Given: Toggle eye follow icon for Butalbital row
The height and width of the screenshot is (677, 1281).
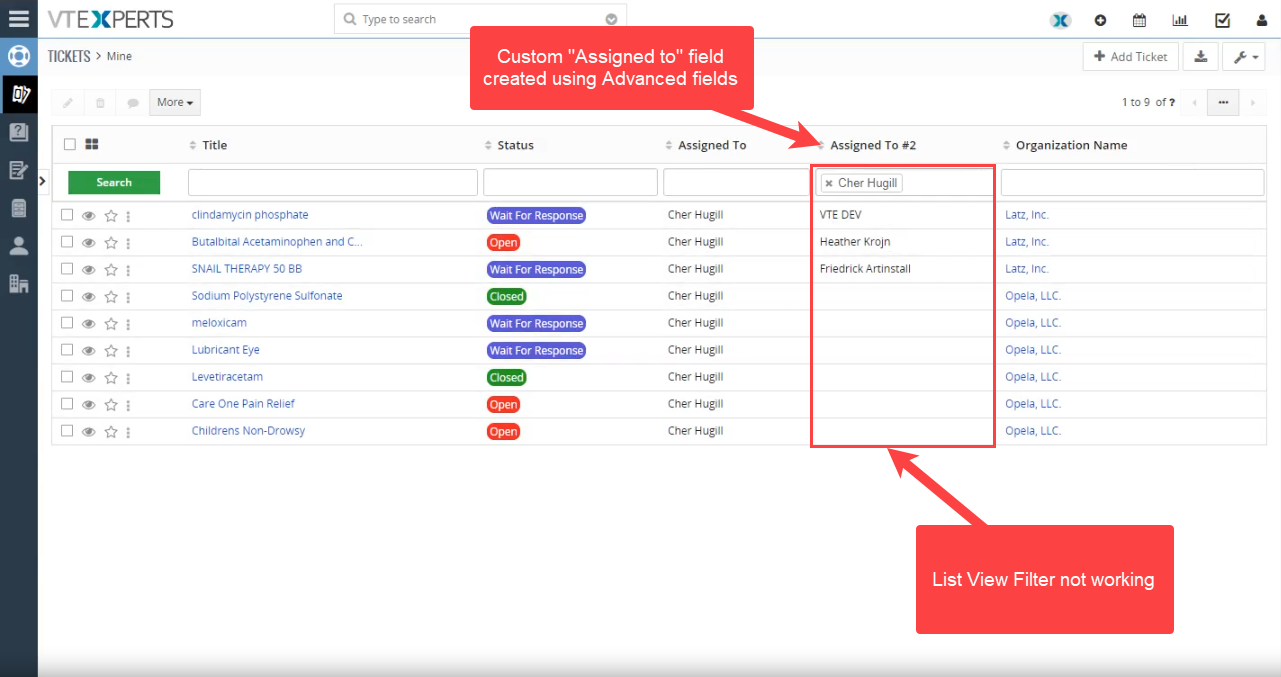Looking at the screenshot, I should [89, 242].
